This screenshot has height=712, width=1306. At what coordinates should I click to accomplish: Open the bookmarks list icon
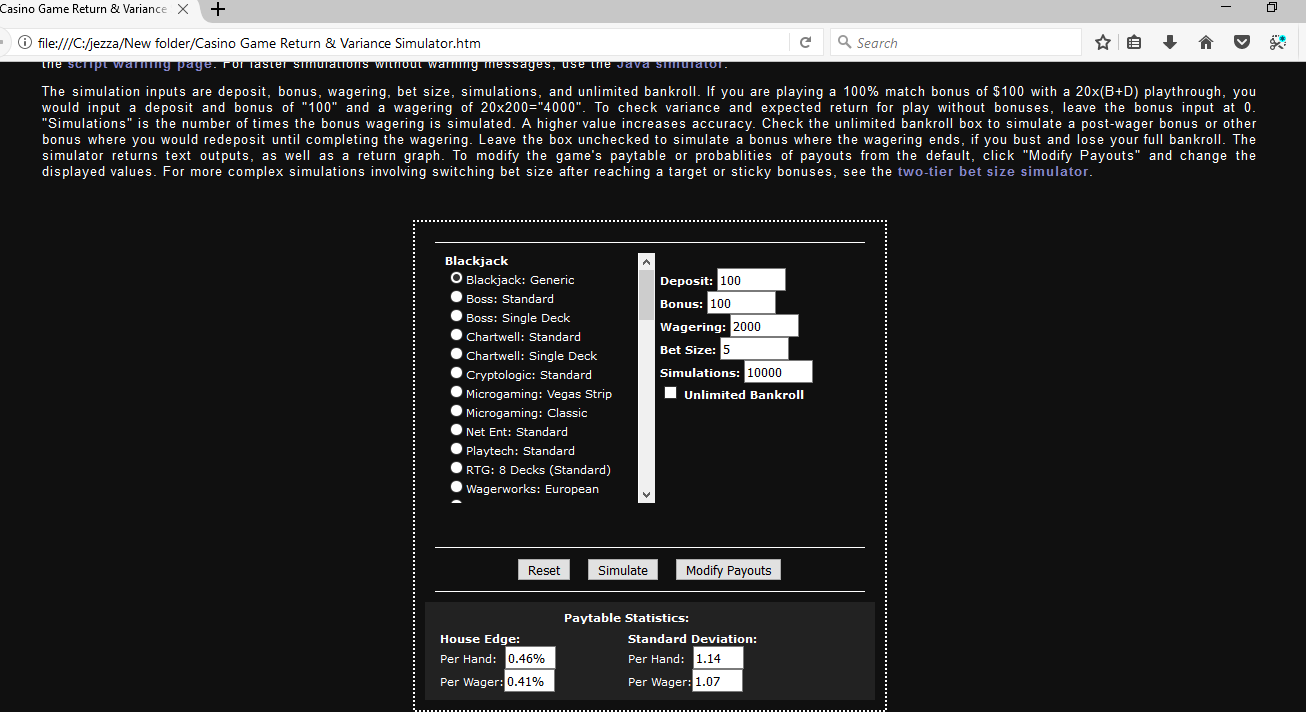pyautogui.click(x=1134, y=43)
